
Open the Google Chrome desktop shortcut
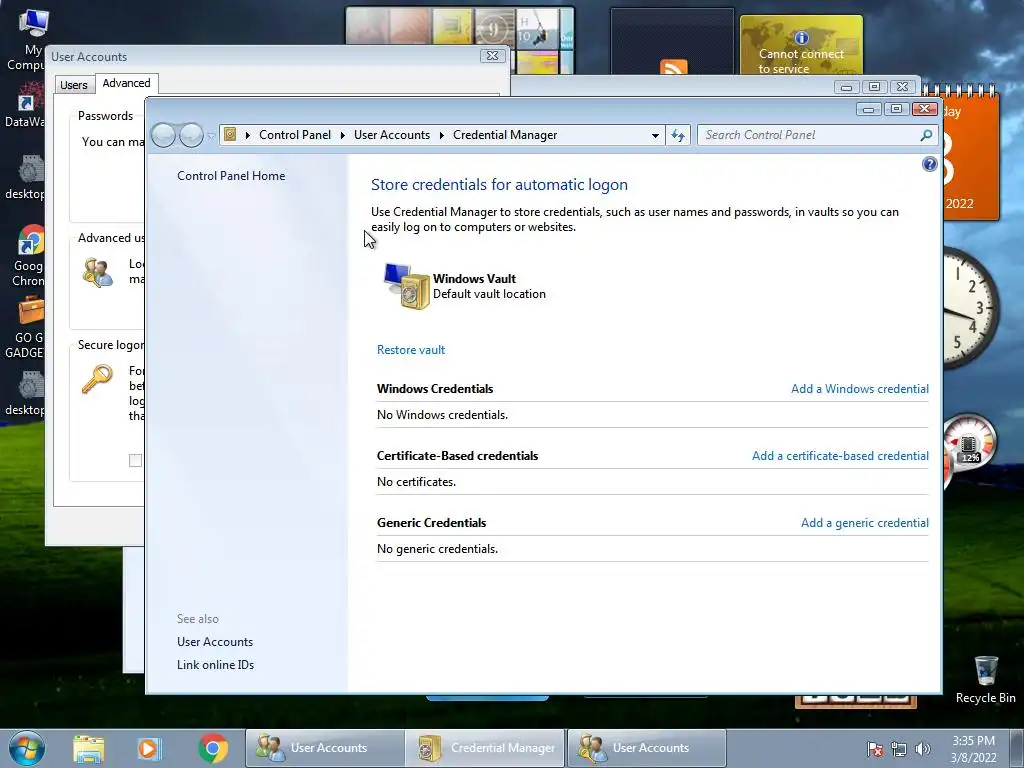point(27,256)
